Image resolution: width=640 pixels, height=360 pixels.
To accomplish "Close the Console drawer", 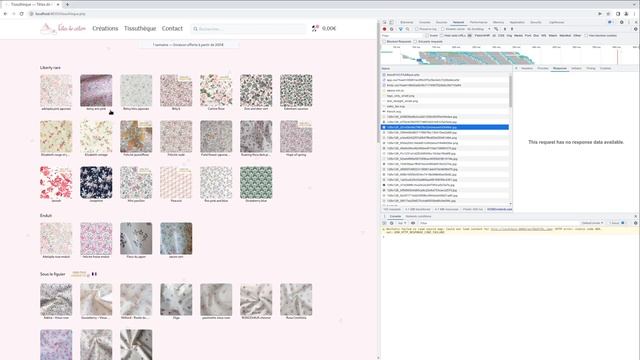I will pyautogui.click(x=636, y=216).
